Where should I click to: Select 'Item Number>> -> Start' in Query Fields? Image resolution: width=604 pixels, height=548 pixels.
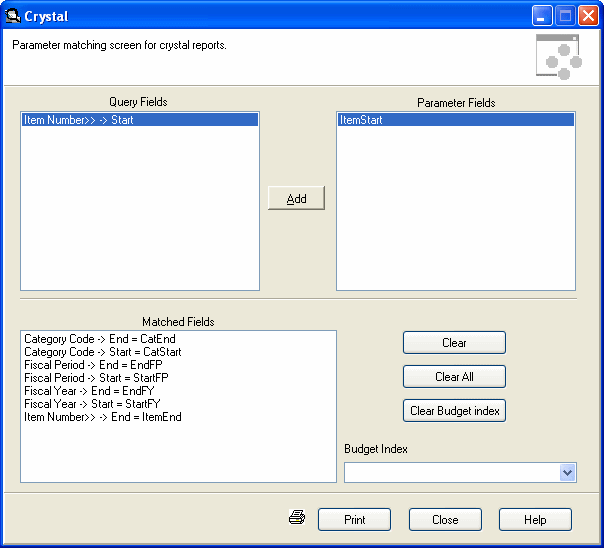click(78, 120)
